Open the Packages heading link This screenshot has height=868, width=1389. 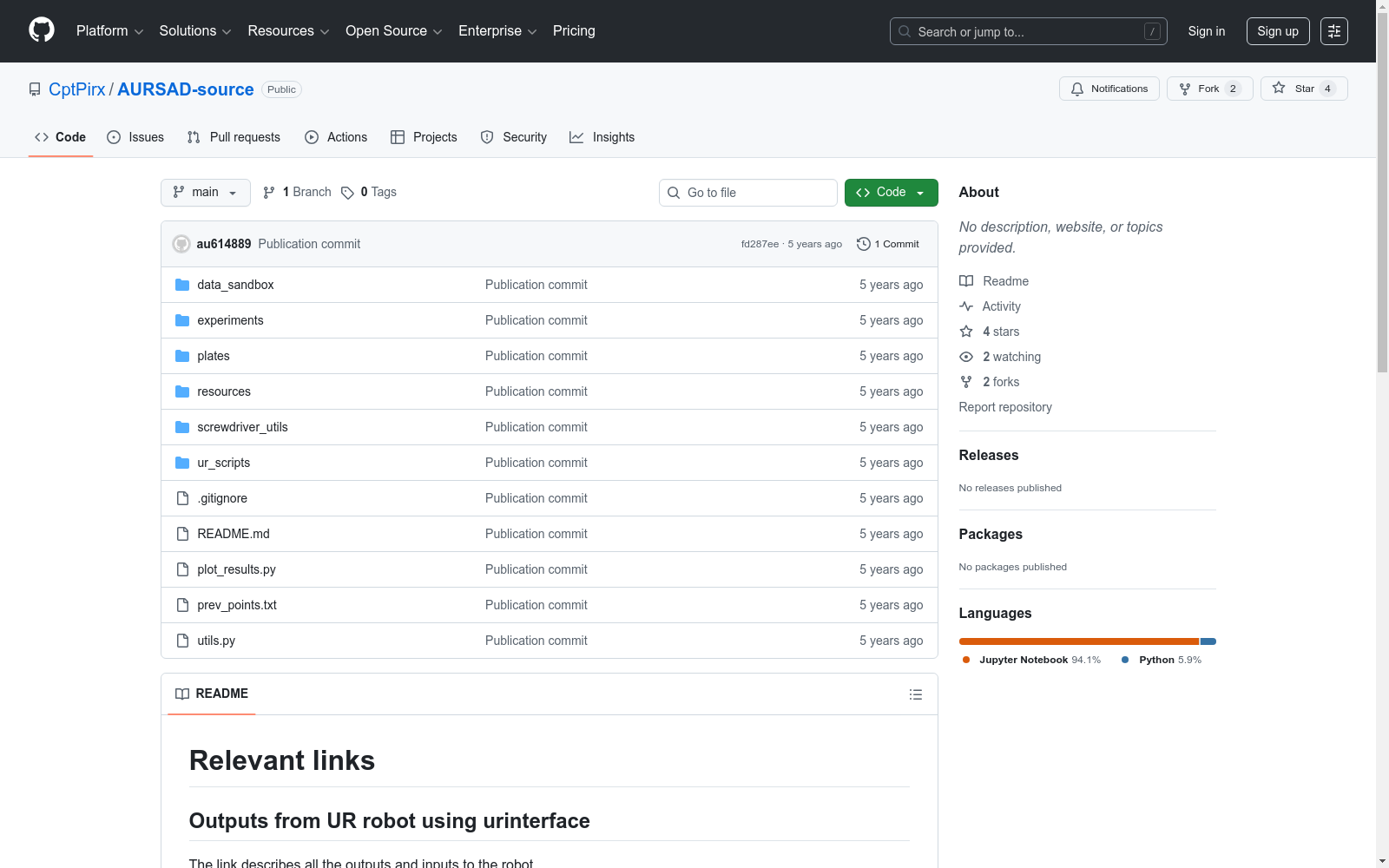coord(991,534)
